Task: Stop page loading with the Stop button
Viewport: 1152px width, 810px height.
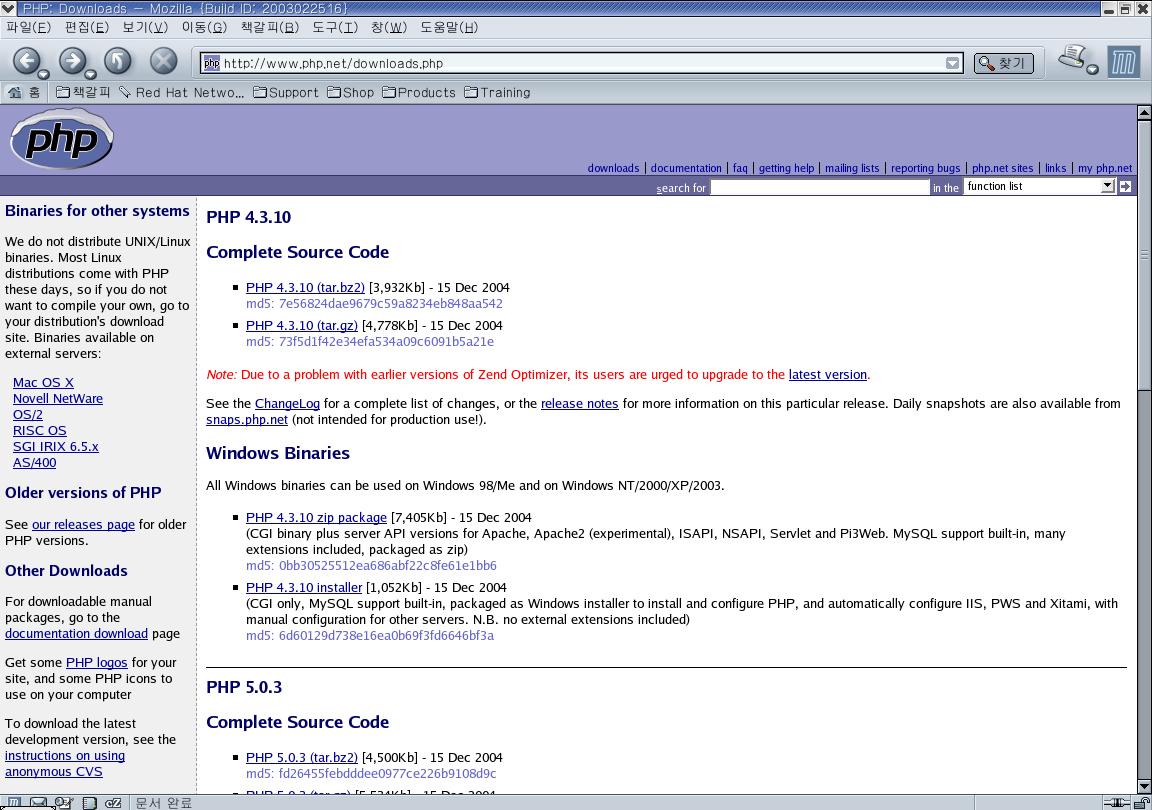Action: 163,61
